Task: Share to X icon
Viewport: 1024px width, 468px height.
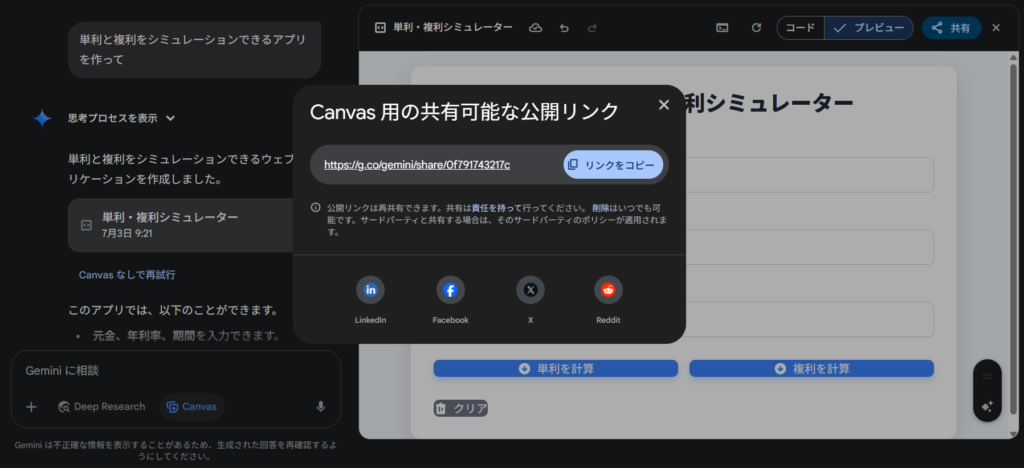Action: click(530, 290)
